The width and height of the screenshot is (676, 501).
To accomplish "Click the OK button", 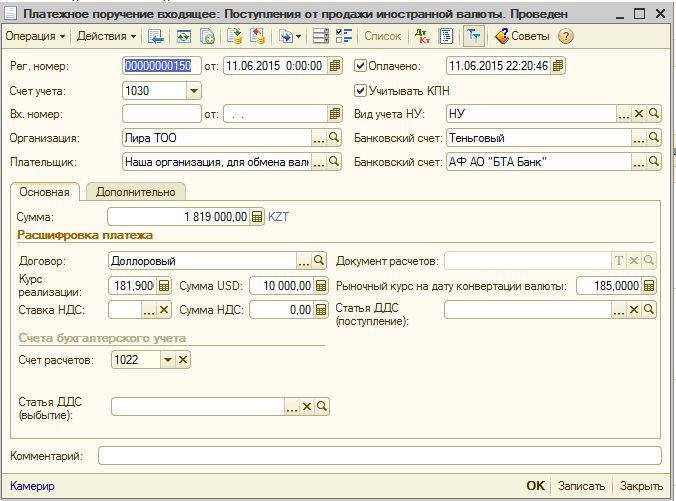I will coord(535,486).
